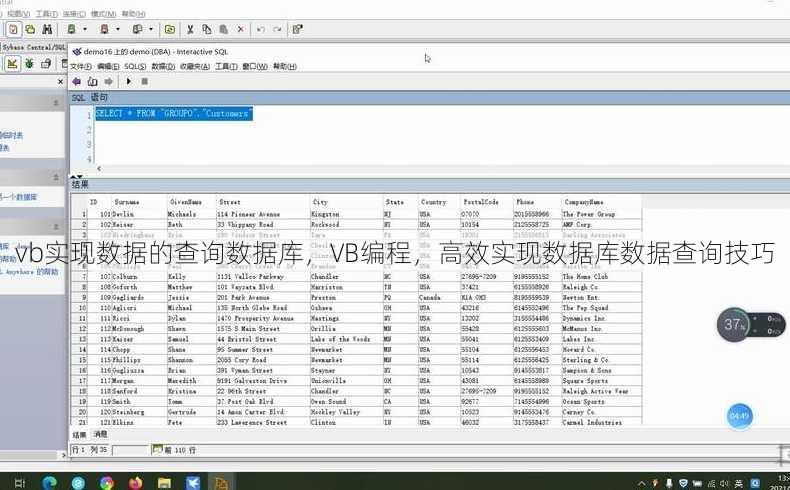
Task: Click the Redo arrow in main toolbar
Action: [277, 29]
